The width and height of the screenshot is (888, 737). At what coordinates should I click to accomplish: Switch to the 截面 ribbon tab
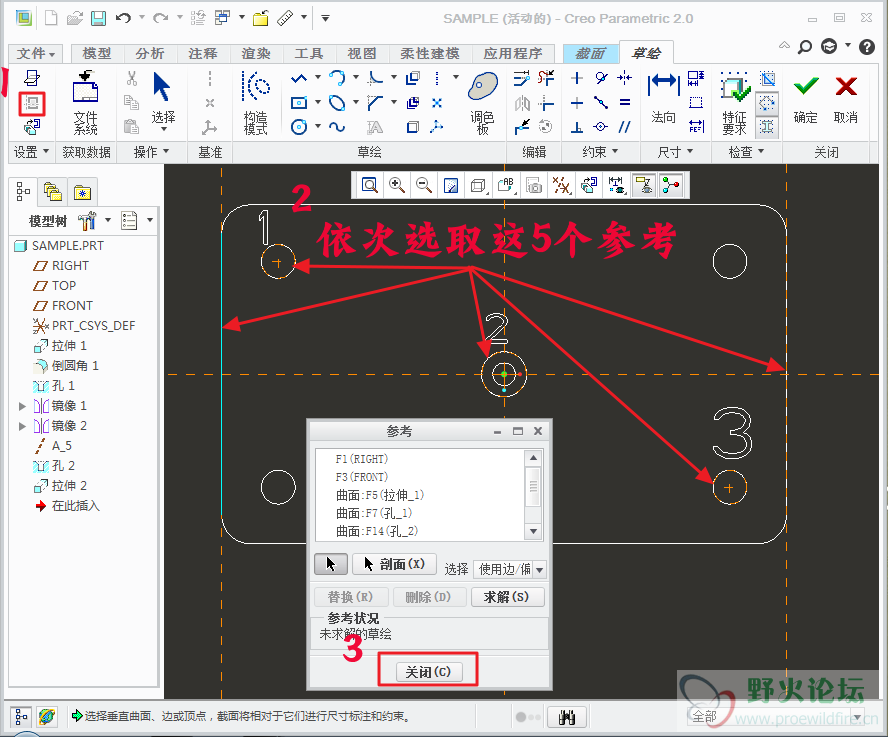point(590,54)
